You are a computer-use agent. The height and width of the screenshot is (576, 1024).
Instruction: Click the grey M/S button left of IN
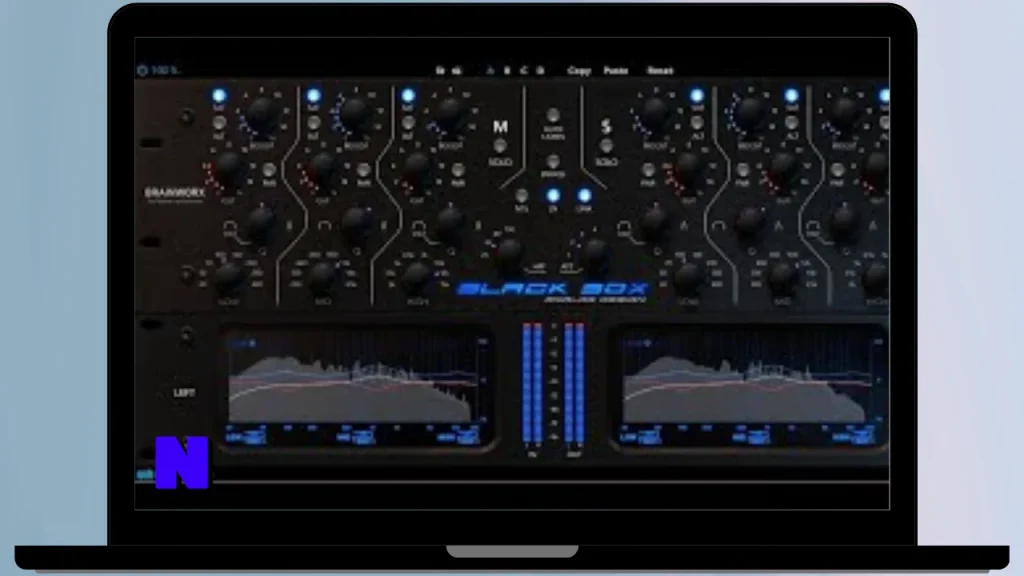pos(521,195)
